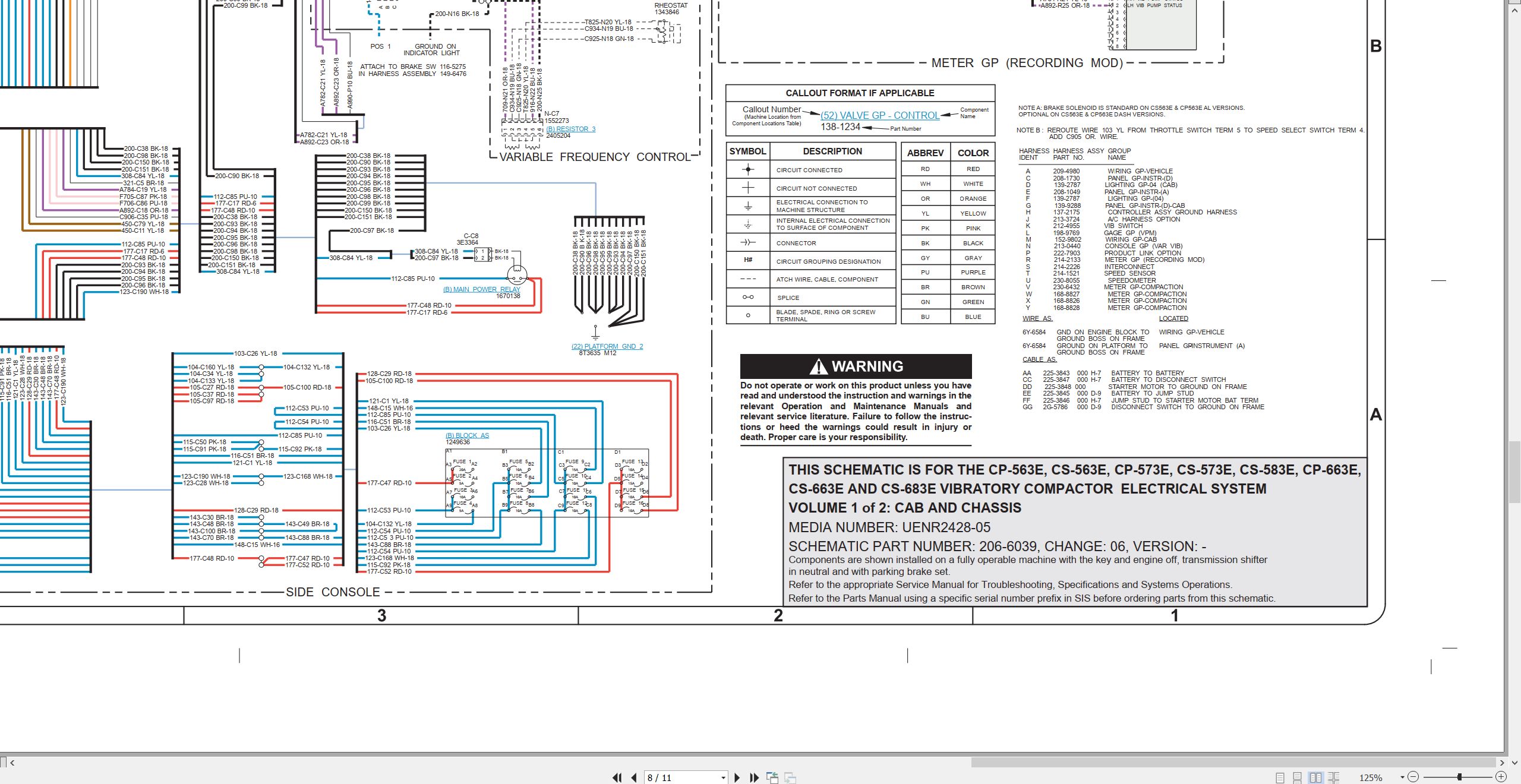This screenshot has height=784, width=1521.
Task: Open the (B) MAIN POWER RELAY link
Action: [x=482, y=289]
